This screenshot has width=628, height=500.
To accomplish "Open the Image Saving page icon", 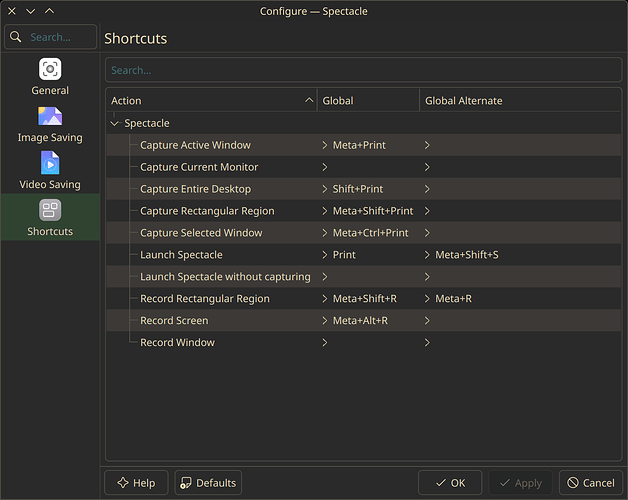I will pos(50,116).
